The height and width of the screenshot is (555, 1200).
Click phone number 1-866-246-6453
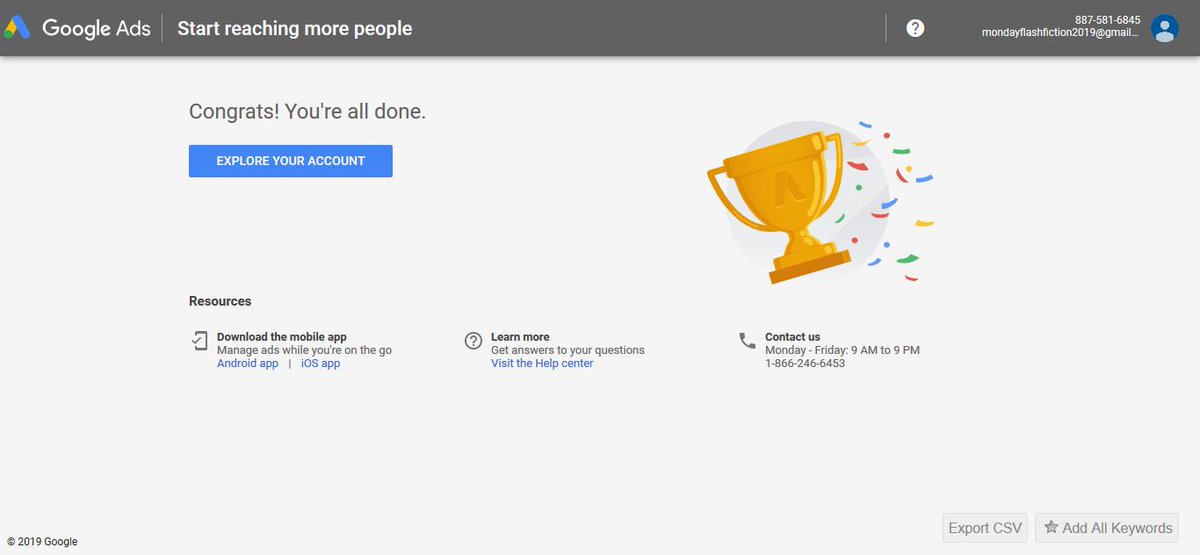(x=805, y=364)
